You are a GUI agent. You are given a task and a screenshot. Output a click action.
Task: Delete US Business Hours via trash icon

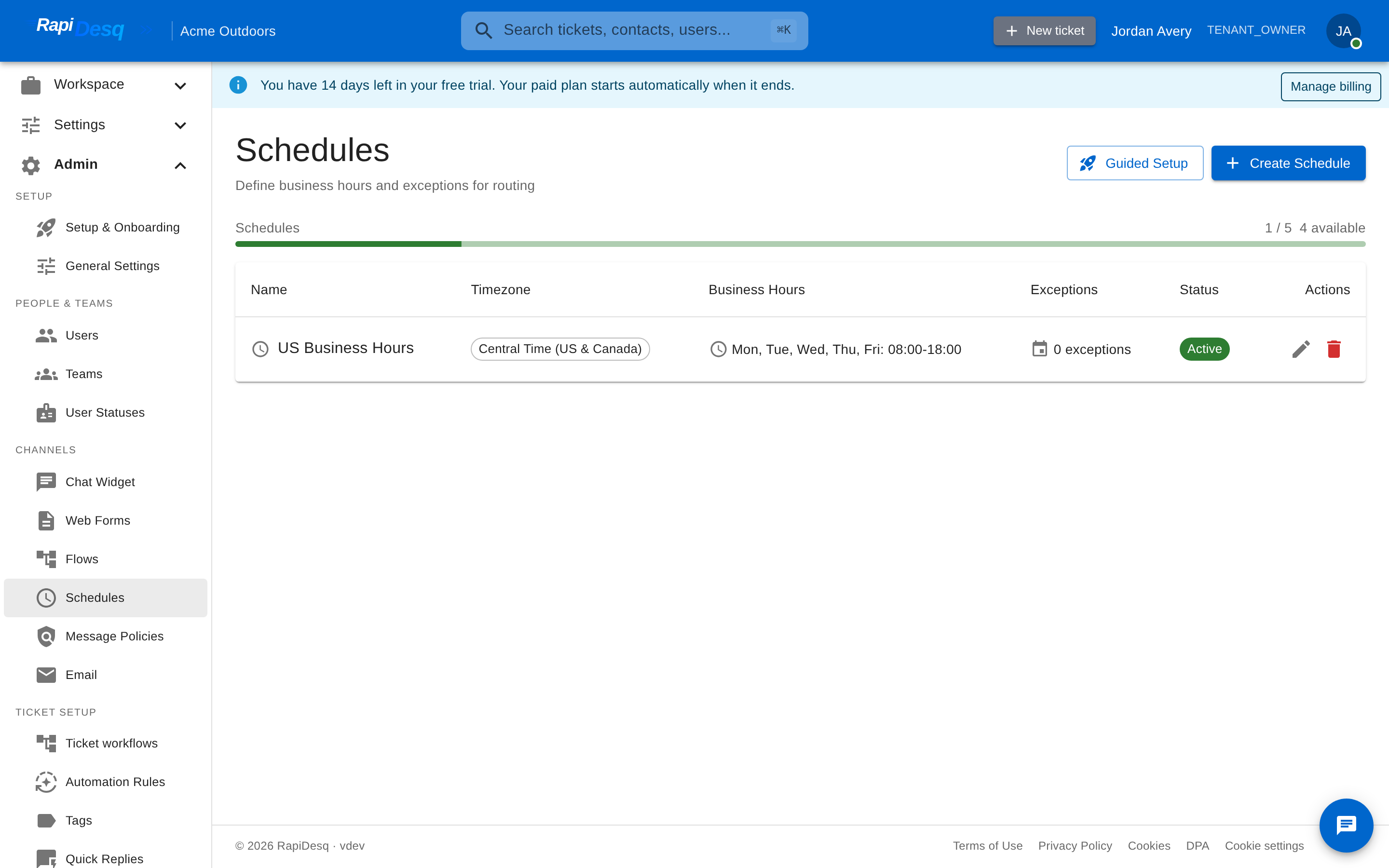click(1334, 349)
